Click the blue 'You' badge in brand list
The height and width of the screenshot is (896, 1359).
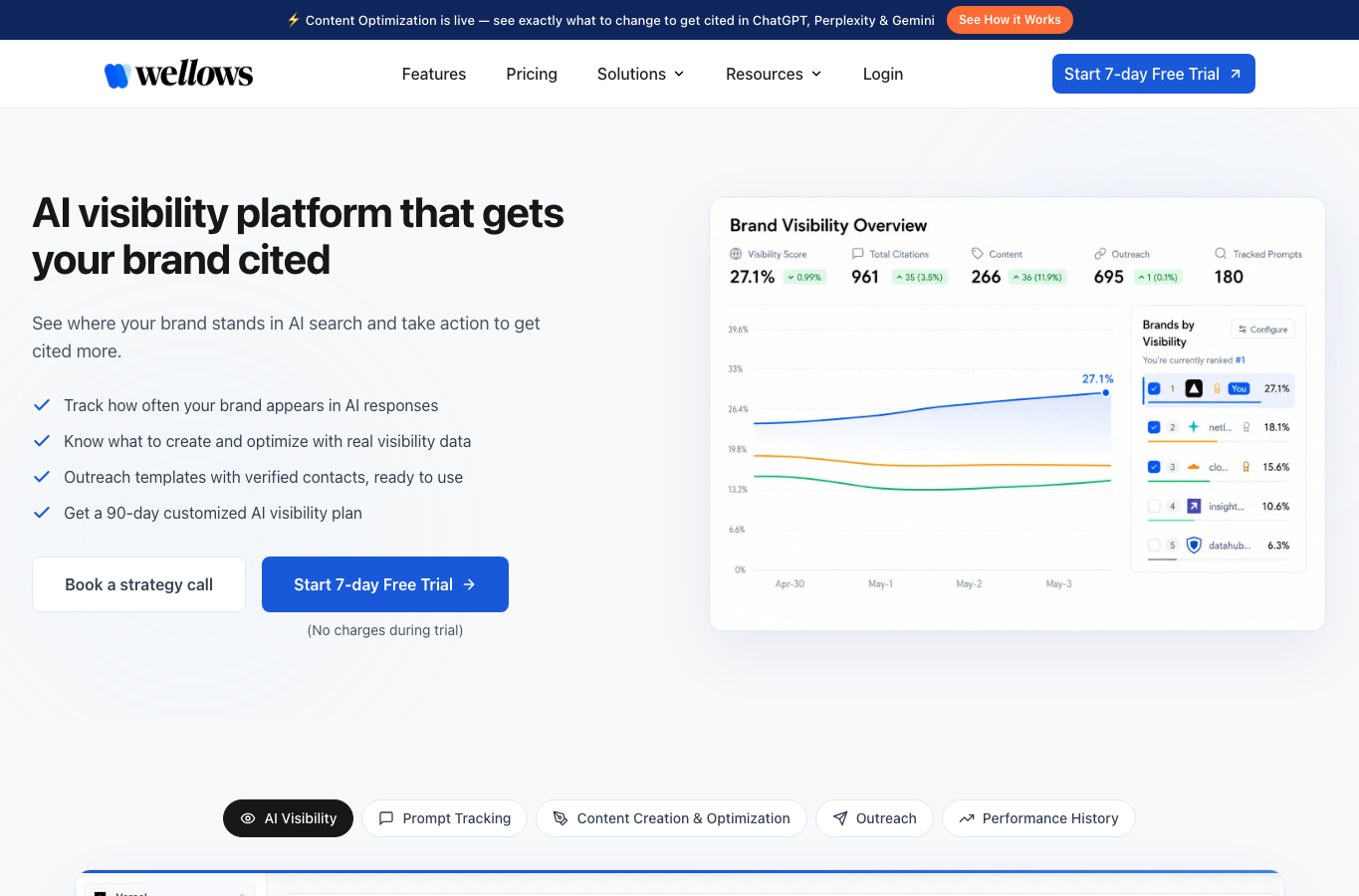[1239, 388]
